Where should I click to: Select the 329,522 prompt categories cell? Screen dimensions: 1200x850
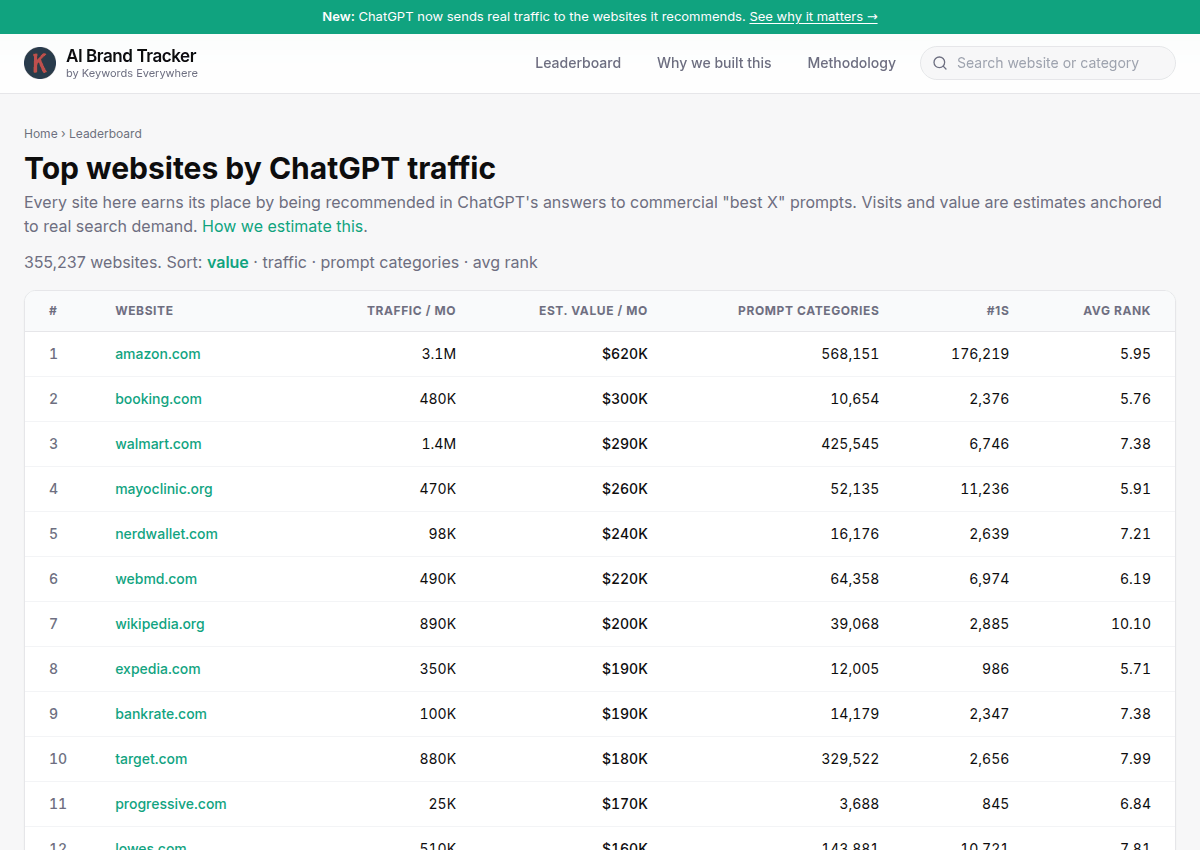tap(850, 759)
